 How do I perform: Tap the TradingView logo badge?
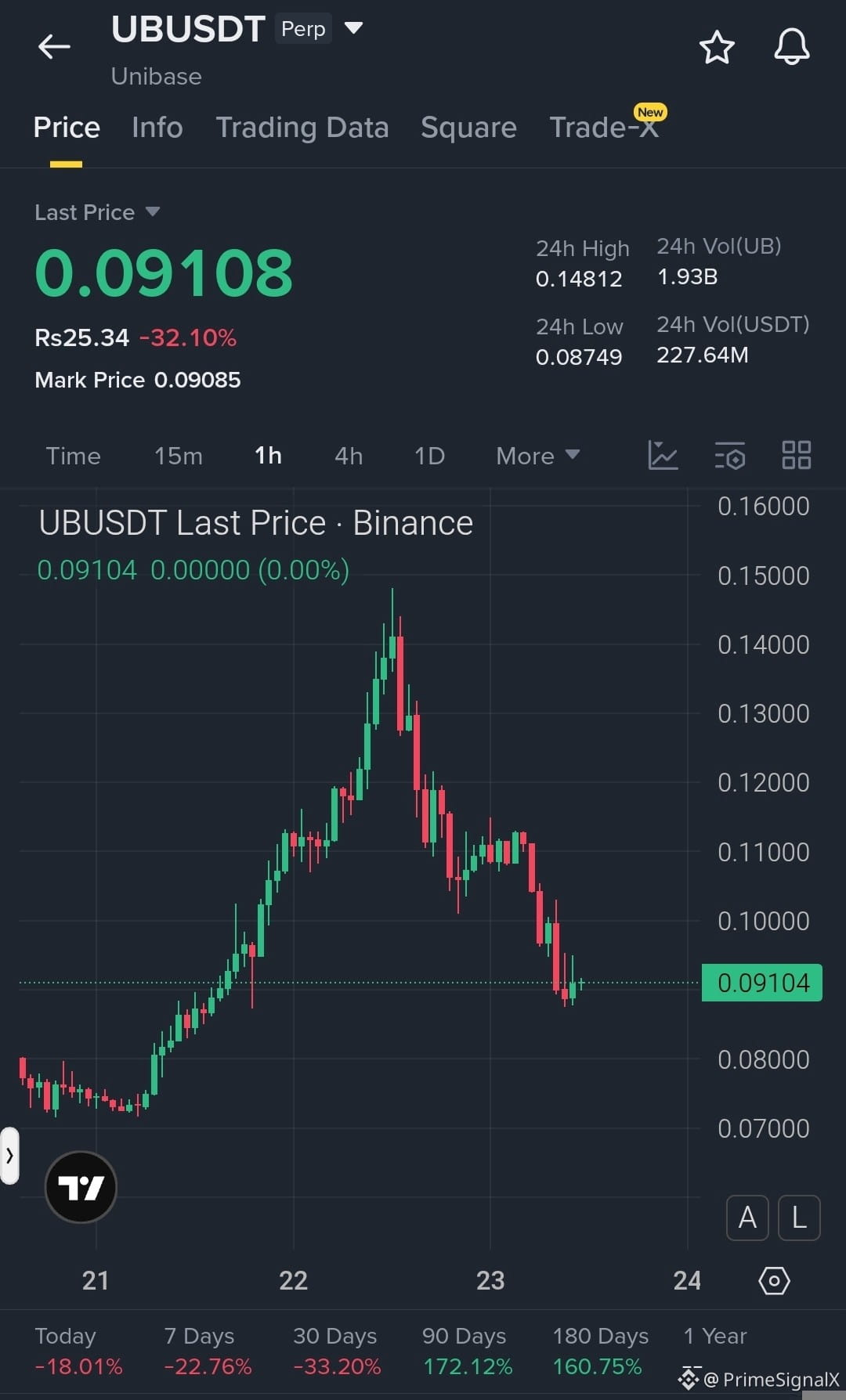[81, 1187]
